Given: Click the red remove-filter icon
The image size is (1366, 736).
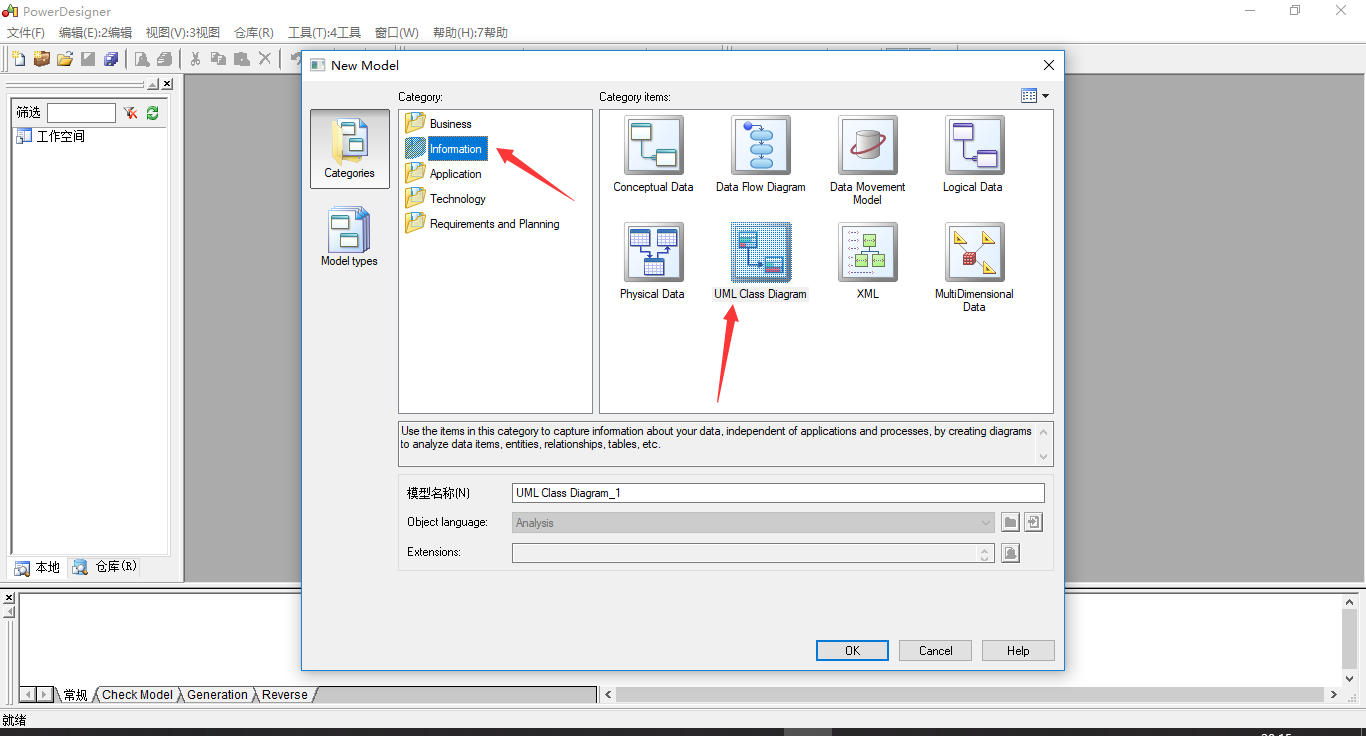Looking at the screenshot, I should click(x=131, y=112).
